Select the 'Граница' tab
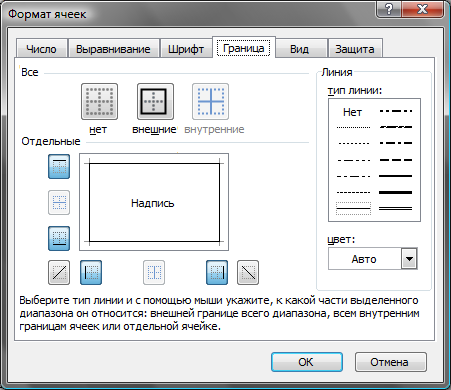Image resolution: width=451 pixels, height=390 pixels. (x=244, y=48)
